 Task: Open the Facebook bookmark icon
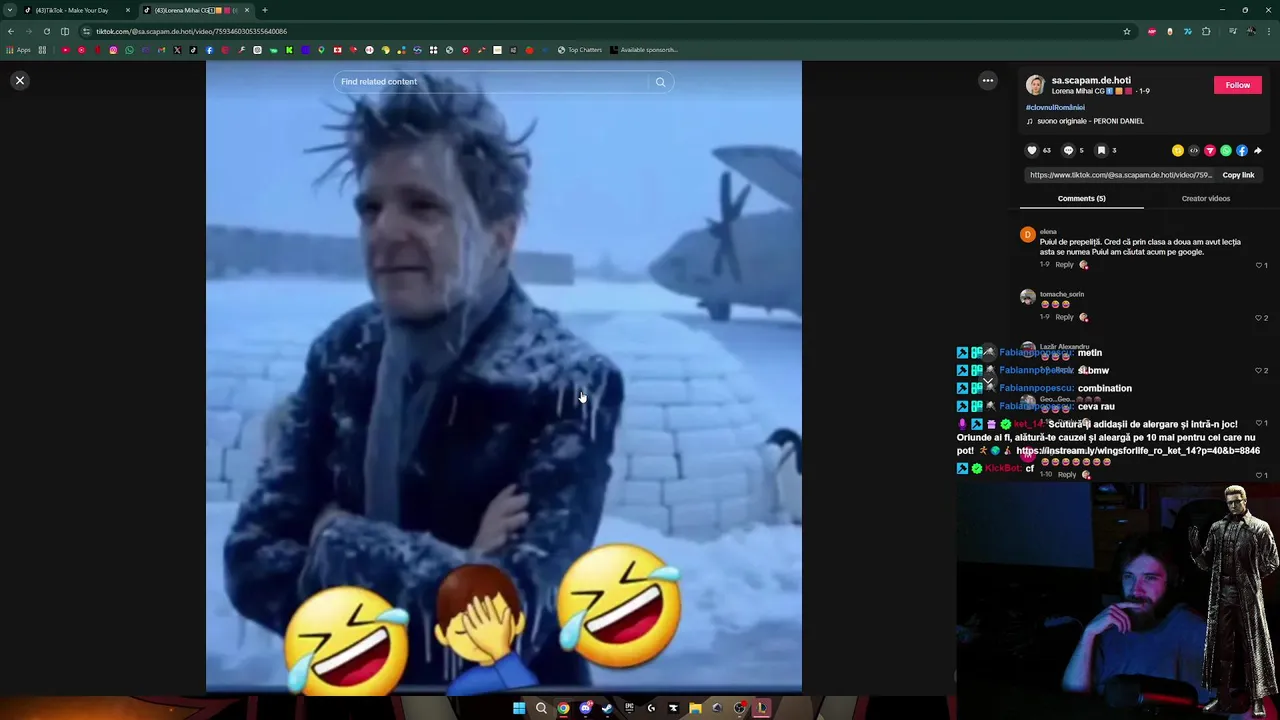(x=209, y=50)
